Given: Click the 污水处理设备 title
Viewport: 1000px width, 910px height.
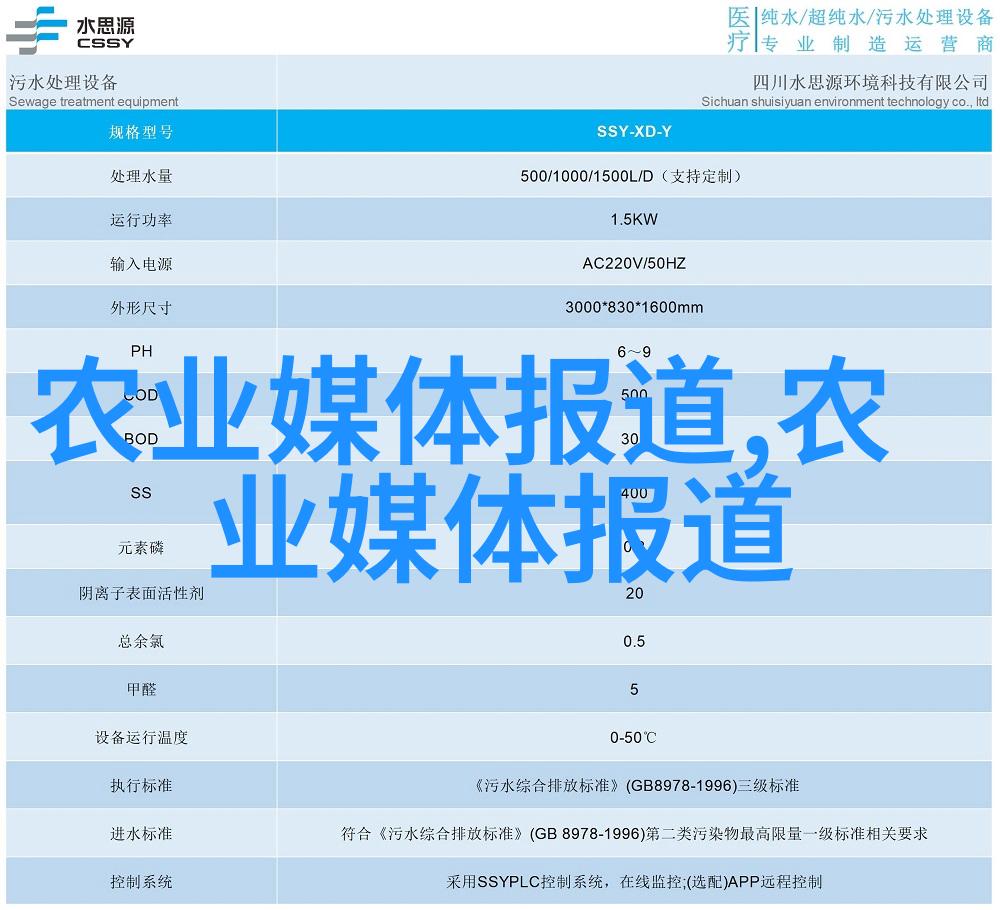Looking at the screenshot, I should [x=63, y=83].
